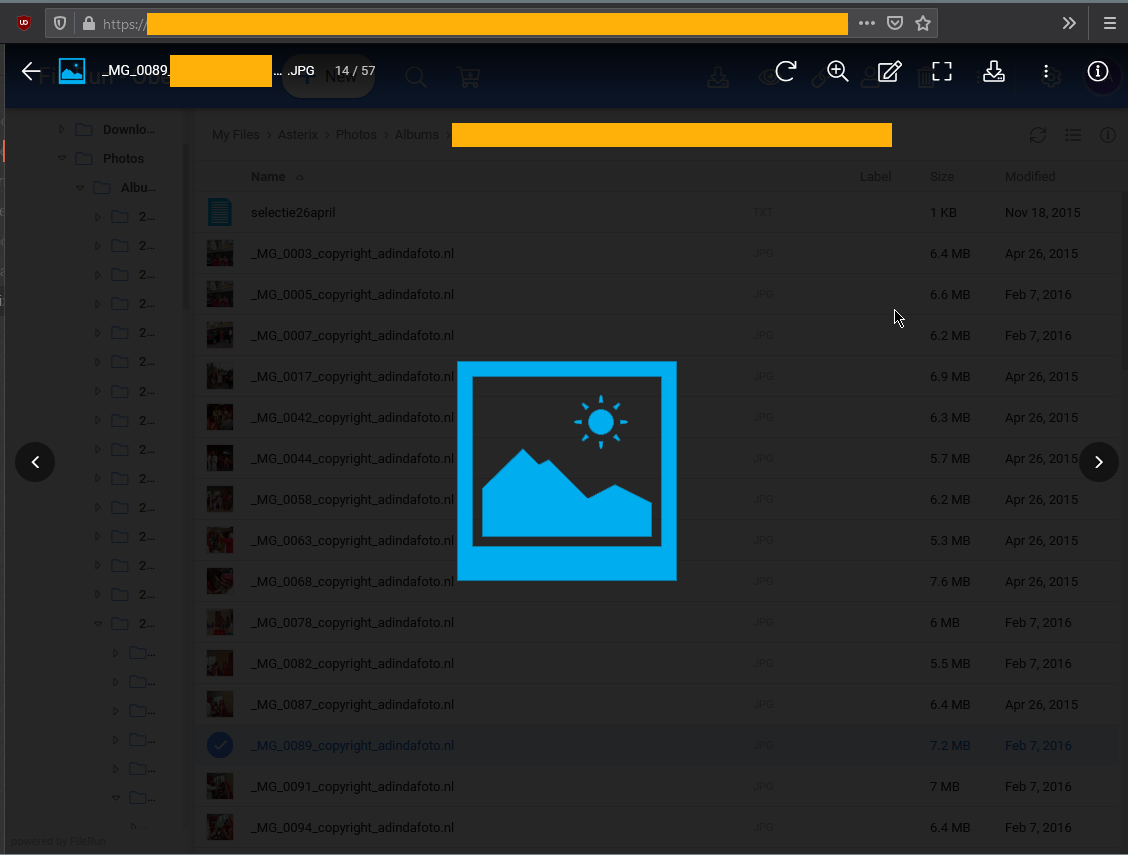Open the viewer's three-dot more options menu

(x=1046, y=71)
